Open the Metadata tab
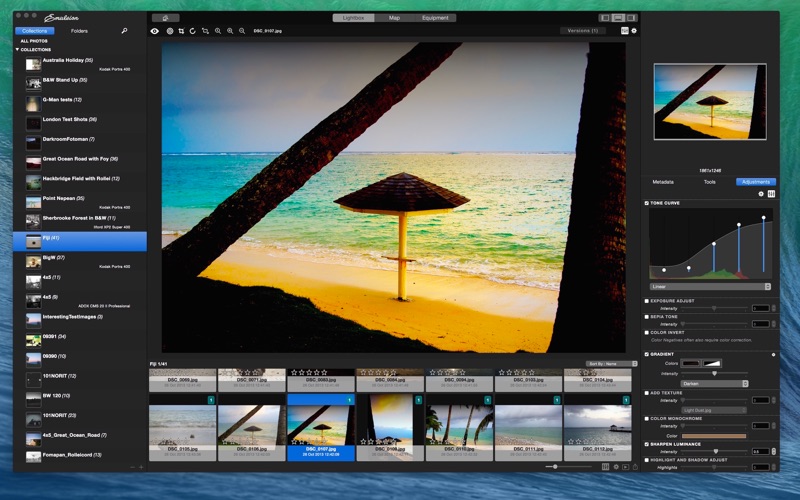This screenshot has width=800, height=500. 663,182
